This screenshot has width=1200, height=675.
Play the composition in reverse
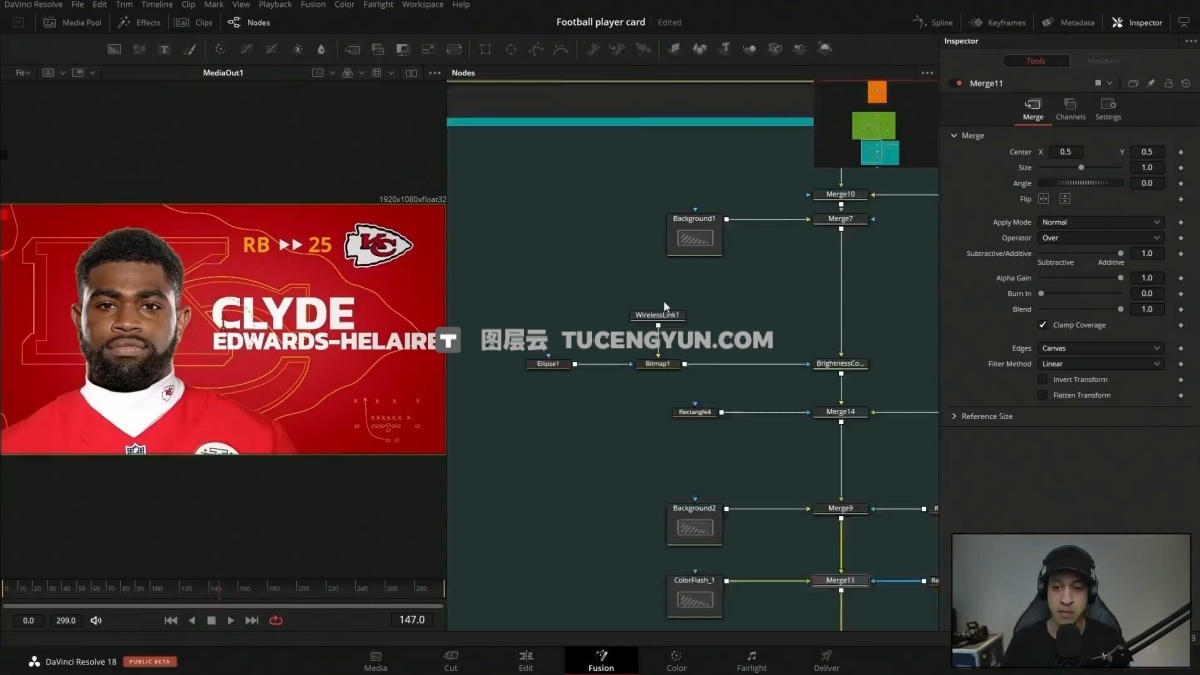click(x=192, y=620)
